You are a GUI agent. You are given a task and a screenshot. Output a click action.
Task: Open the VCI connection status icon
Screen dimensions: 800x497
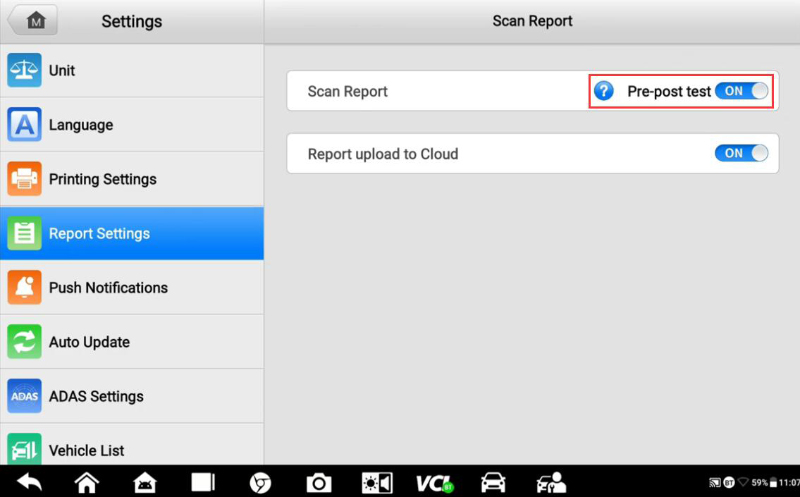click(x=435, y=482)
